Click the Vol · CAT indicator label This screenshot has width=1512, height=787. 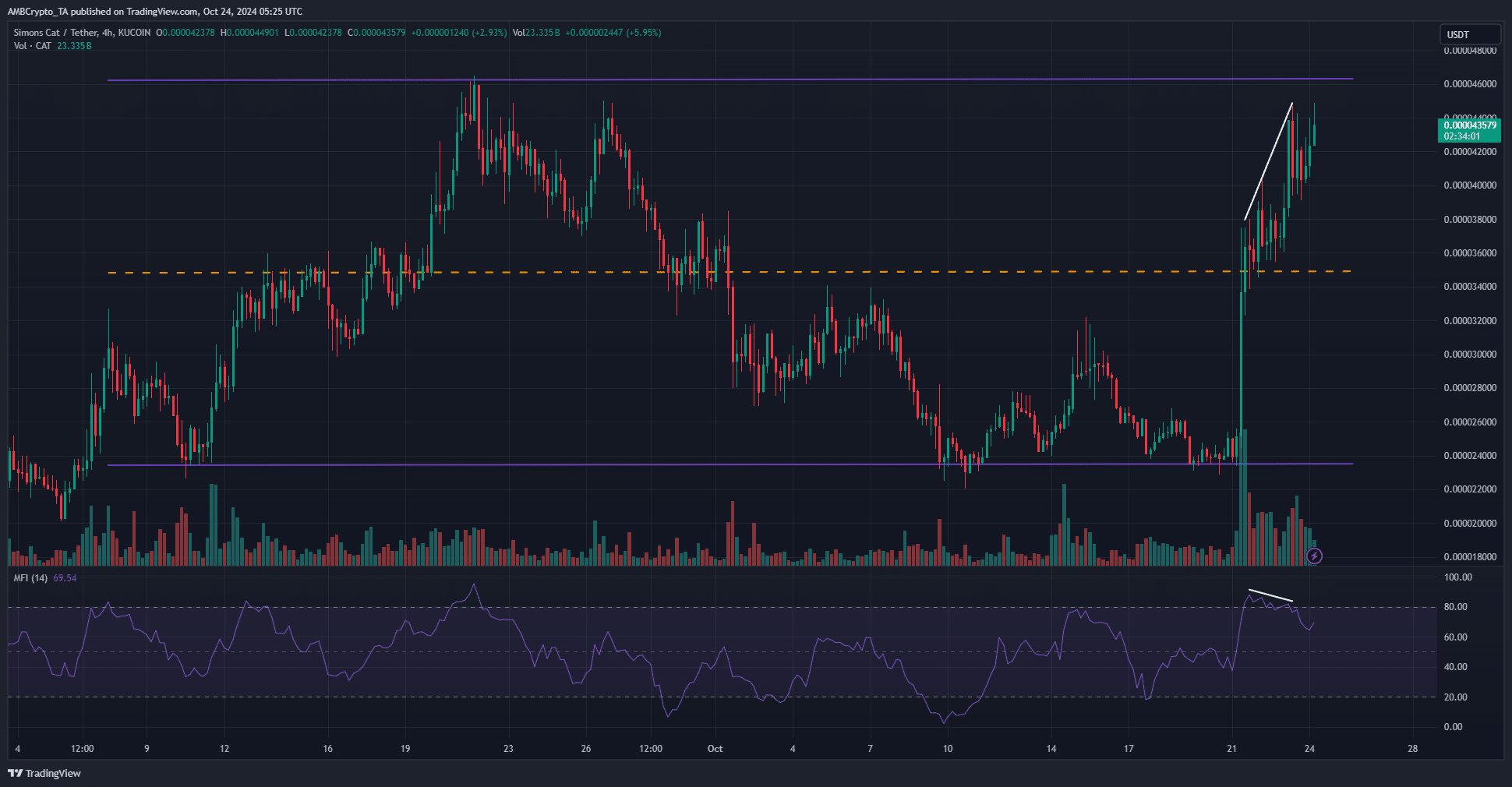pos(32,46)
